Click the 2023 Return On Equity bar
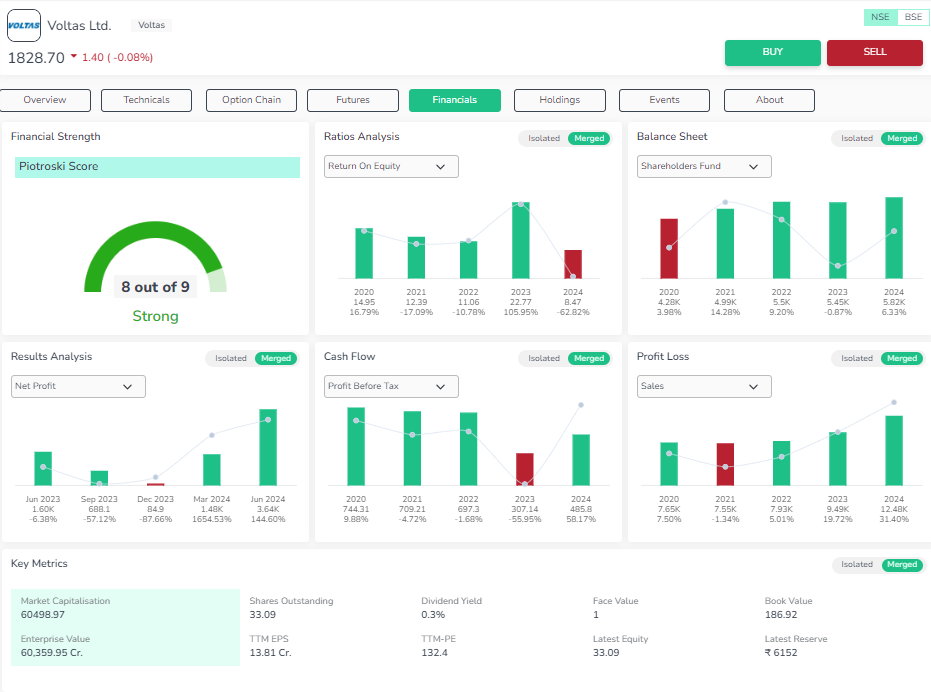 (x=521, y=241)
